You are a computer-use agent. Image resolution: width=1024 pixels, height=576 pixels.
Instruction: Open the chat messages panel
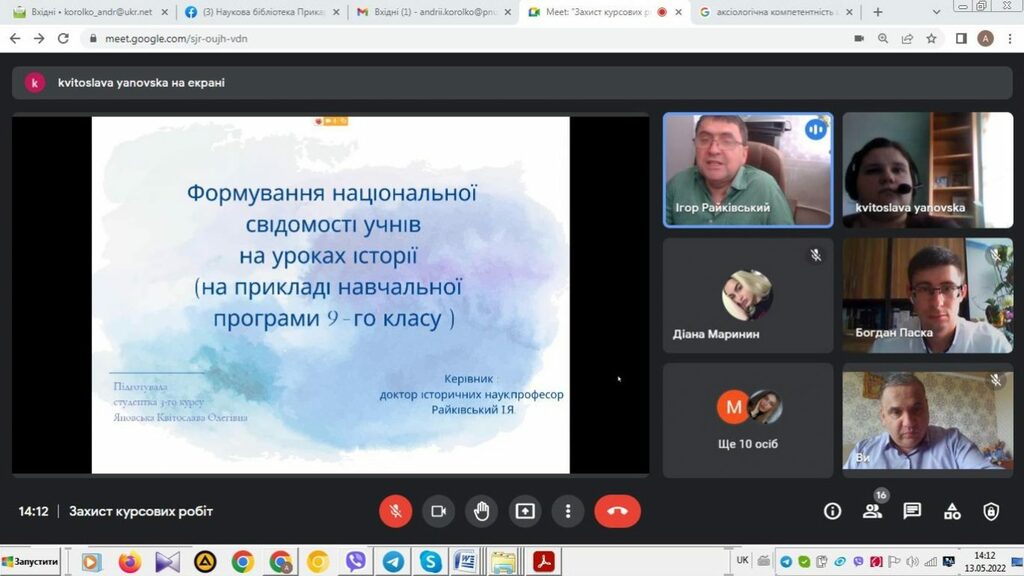click(912, 511)
